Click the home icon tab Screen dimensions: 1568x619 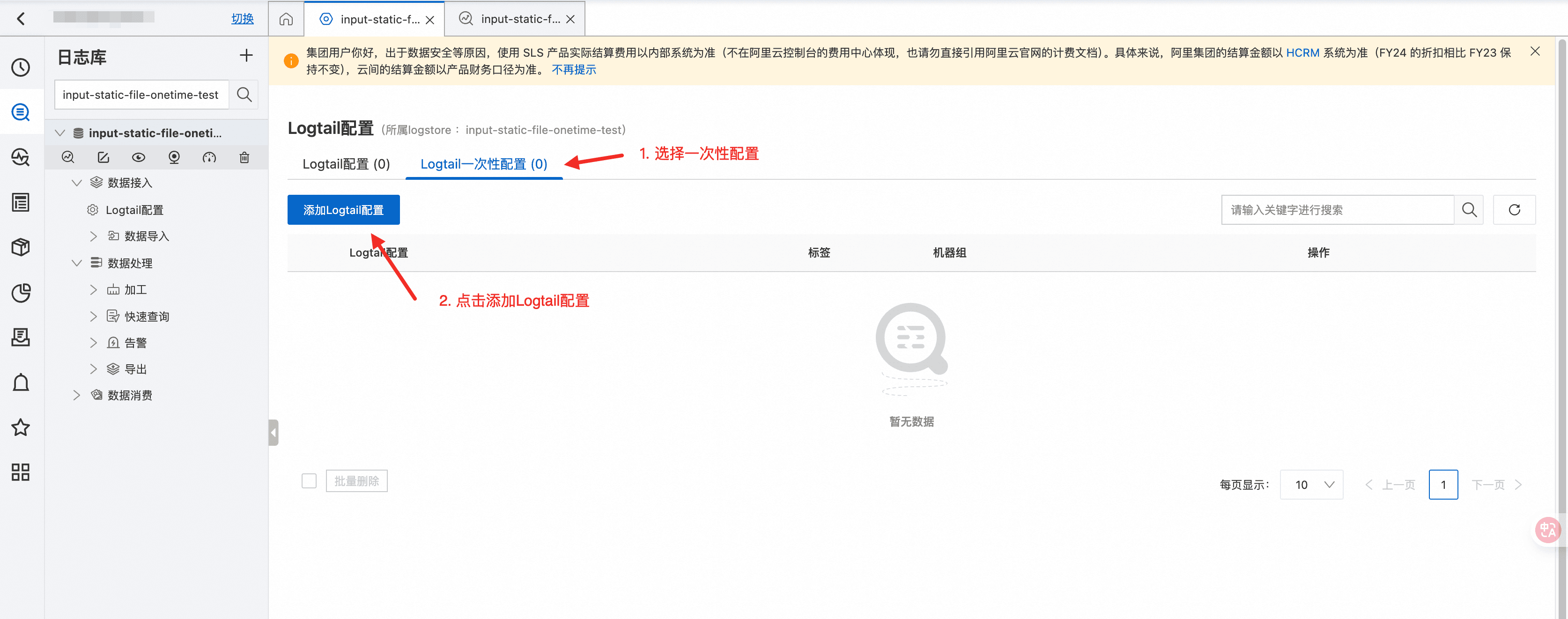click(286, 20)
